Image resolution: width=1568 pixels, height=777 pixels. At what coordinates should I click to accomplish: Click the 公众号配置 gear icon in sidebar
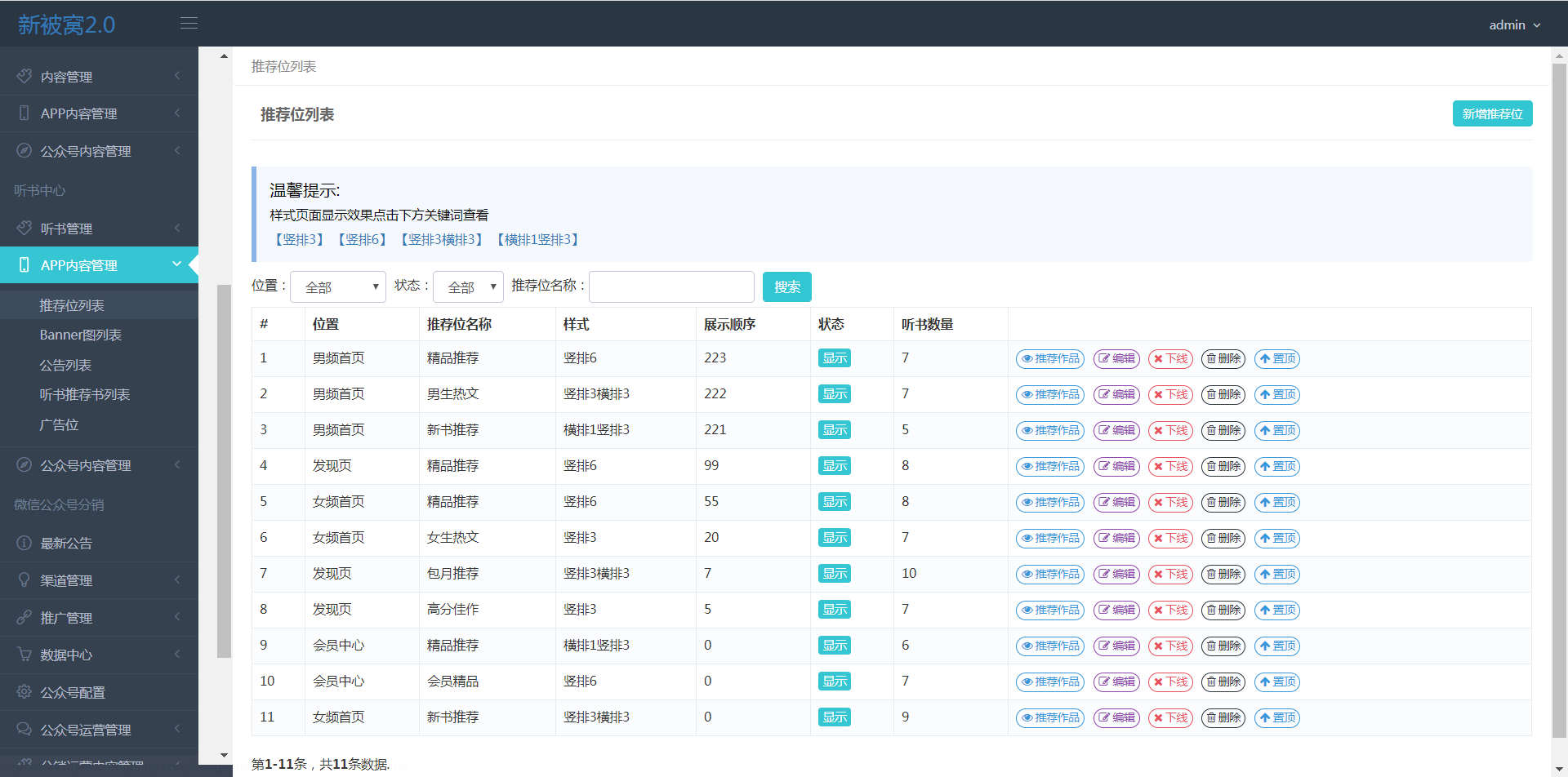tap(24, 693)
